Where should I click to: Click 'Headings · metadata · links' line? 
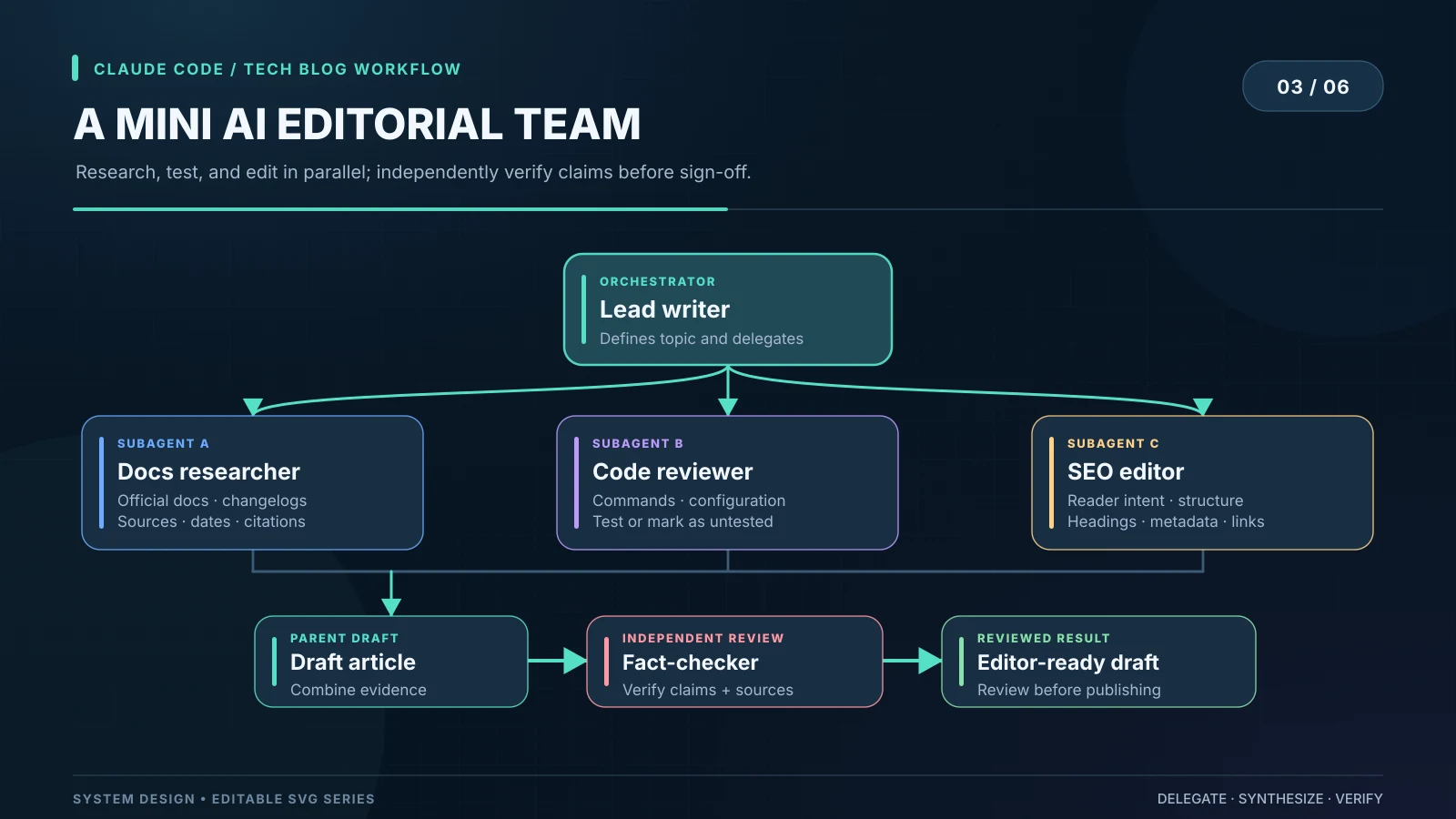[1166, 521]
